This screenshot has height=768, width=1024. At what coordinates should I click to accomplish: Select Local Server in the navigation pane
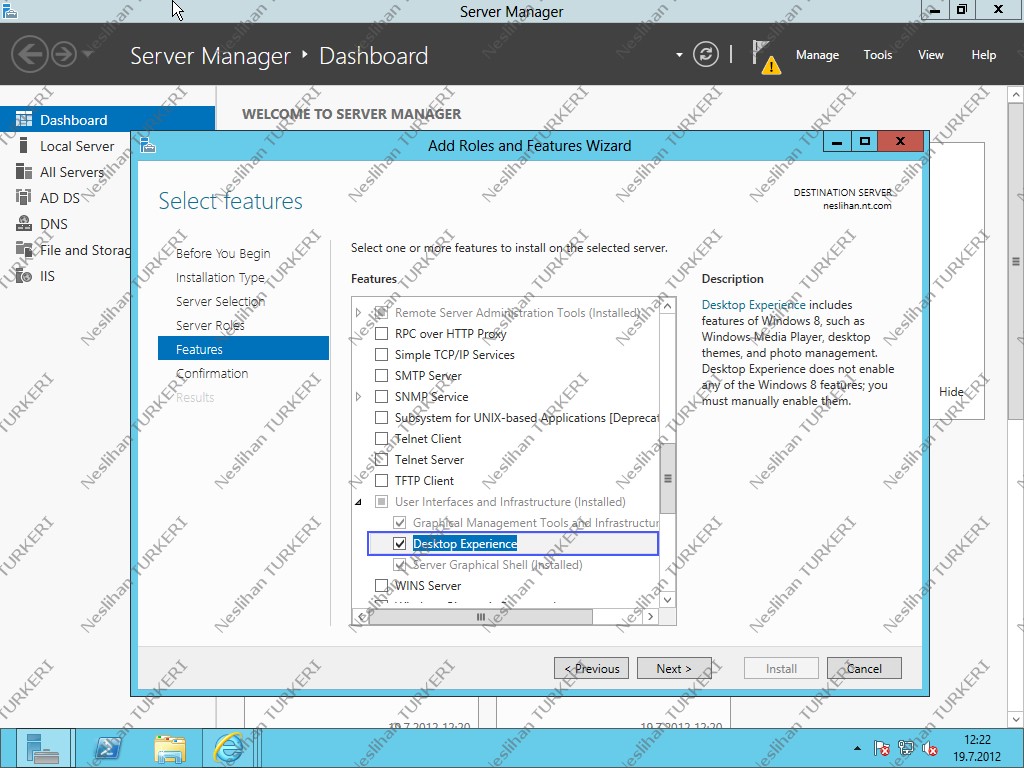coord(77,146)
